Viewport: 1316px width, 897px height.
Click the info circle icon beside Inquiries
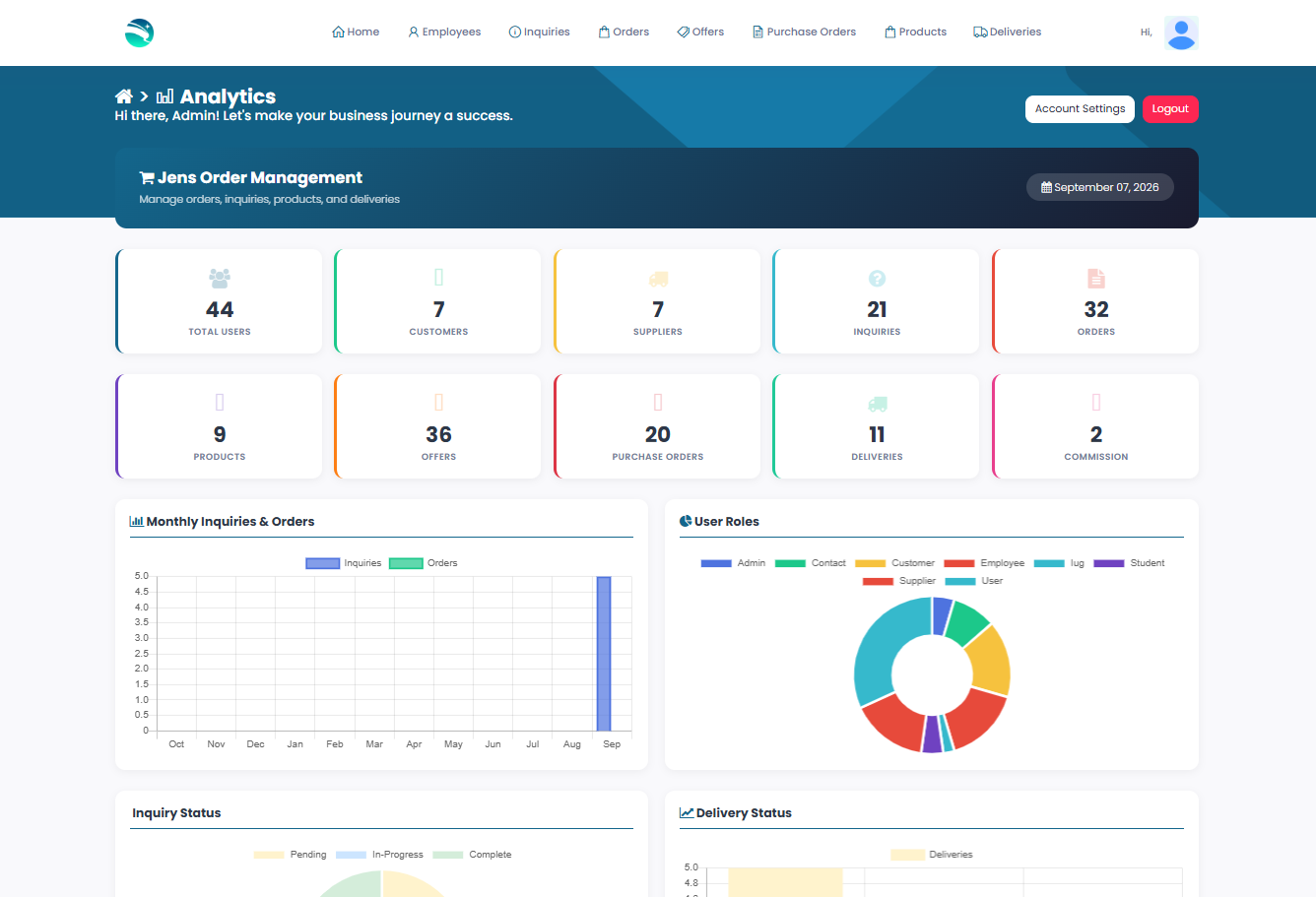(x=514, y=32)
